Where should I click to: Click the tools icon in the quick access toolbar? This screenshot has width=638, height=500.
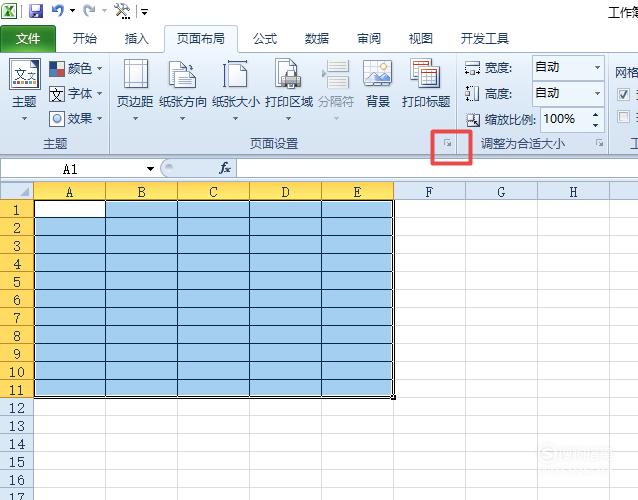coord(122,11)
